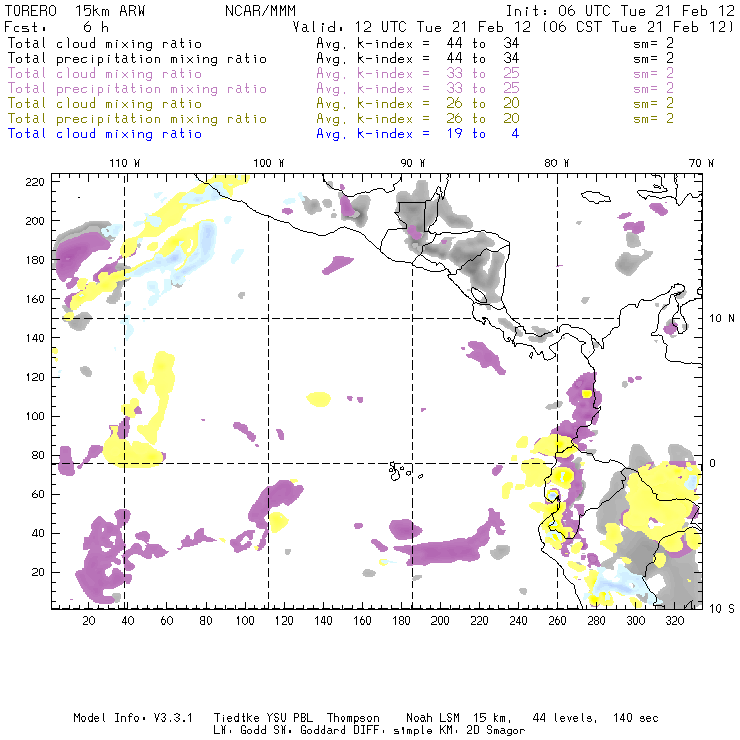Select the '0' equator latitude label
The image size is (740, 740).
pos(713,463)
